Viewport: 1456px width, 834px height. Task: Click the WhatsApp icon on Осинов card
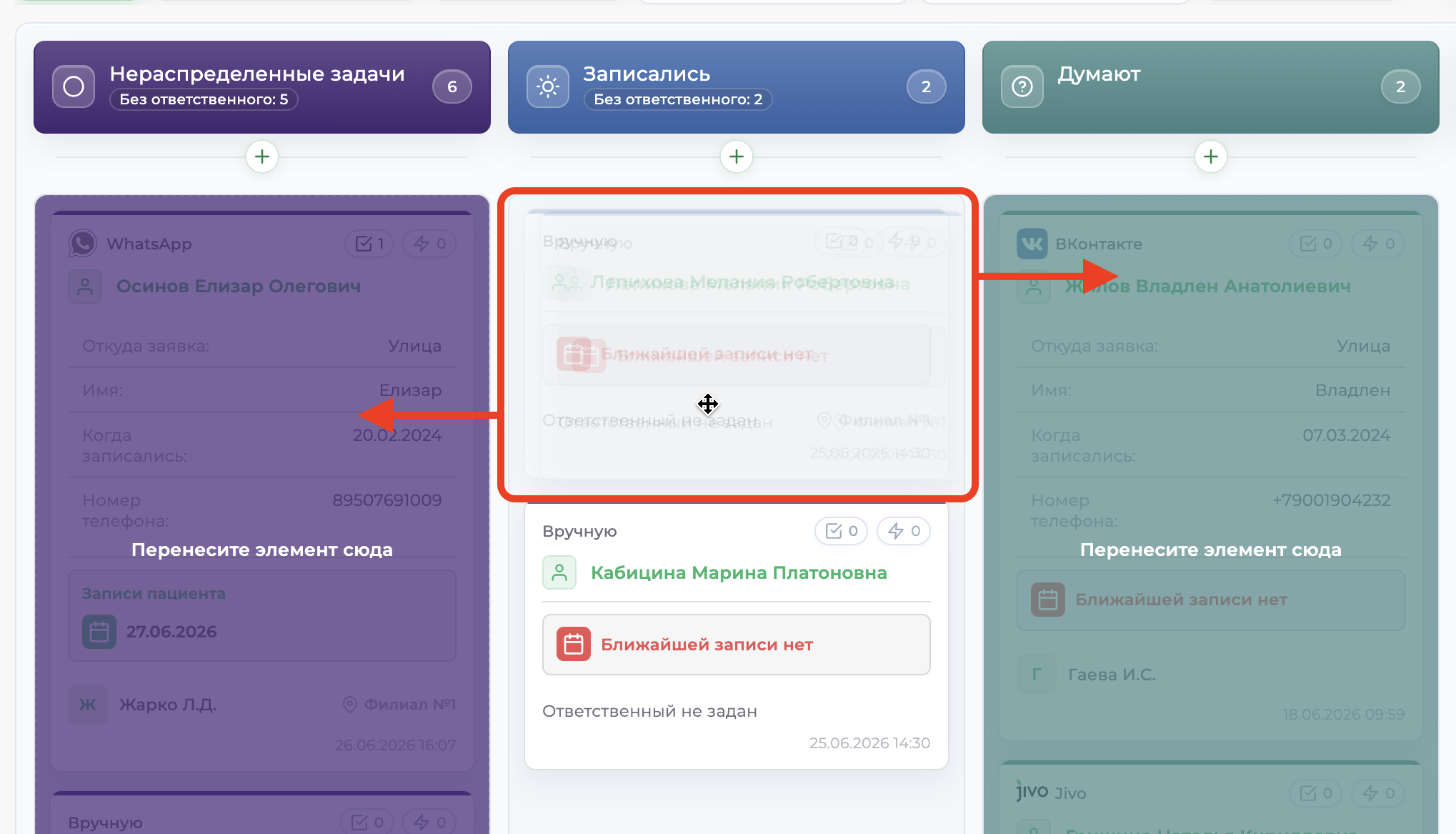(x=83, y=244)
